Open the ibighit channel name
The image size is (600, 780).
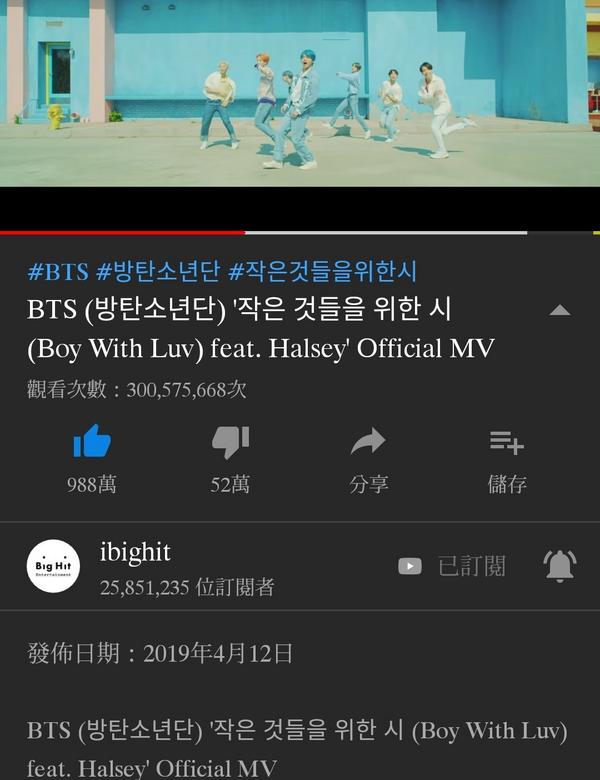135,552
